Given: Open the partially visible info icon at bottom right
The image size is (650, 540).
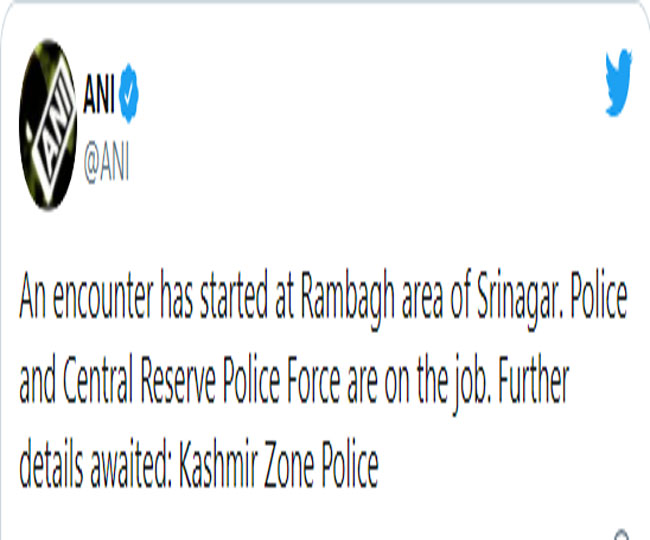Looking at the screenshot, I should point(621,534).
